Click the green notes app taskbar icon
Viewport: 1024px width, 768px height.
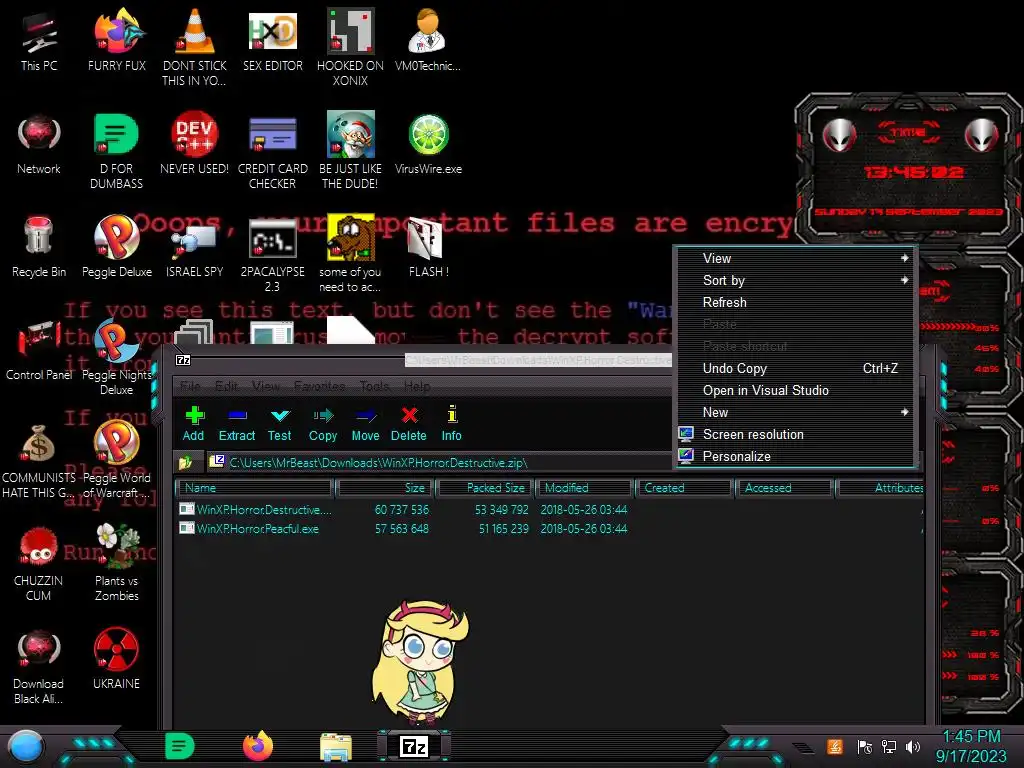180,746
